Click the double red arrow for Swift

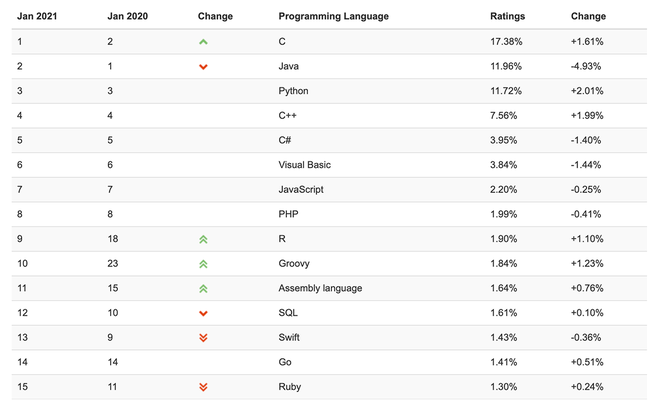tap(203, 338)
